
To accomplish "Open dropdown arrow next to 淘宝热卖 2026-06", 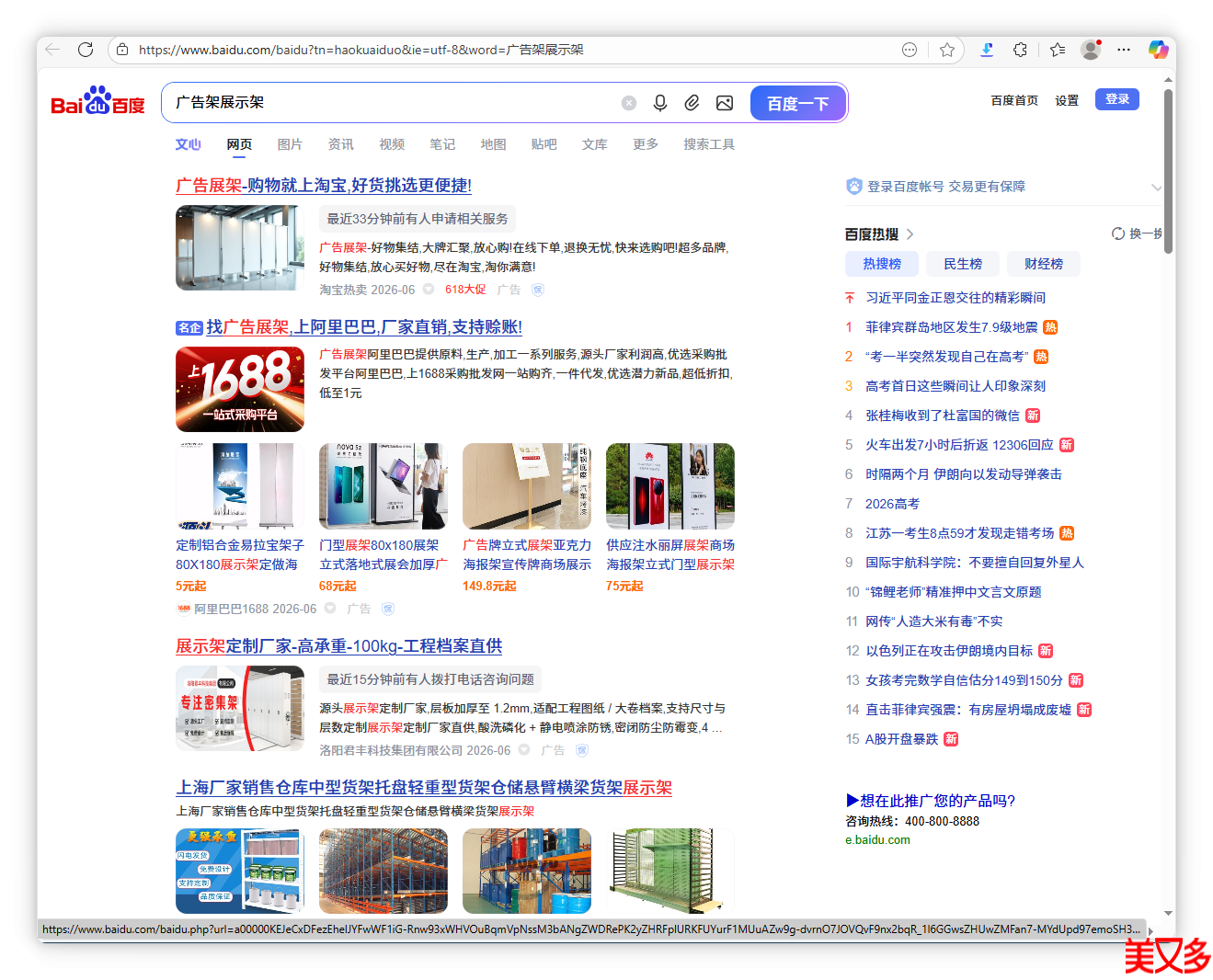I will point(429,290).
